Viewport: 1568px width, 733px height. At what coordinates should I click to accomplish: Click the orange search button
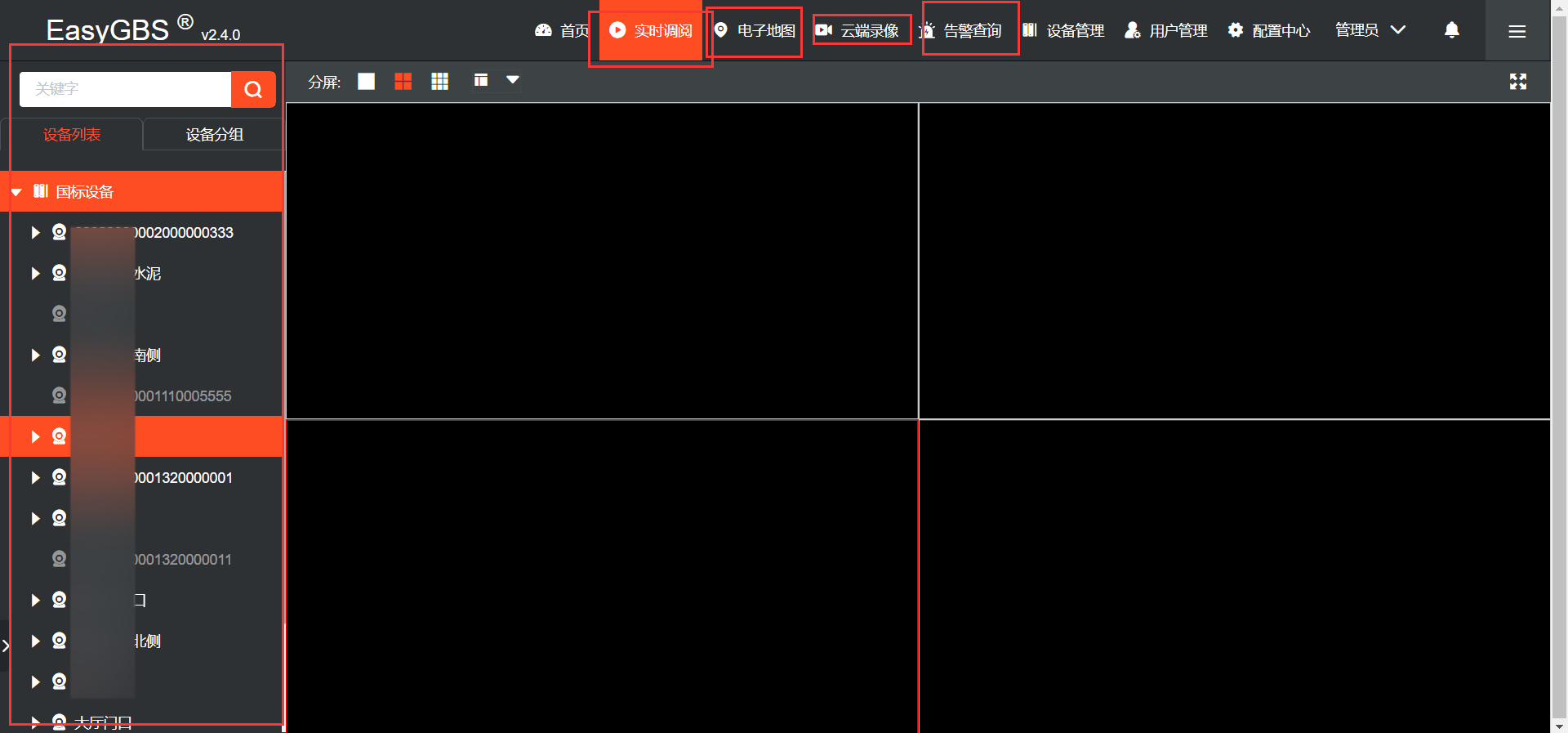click(x=253, y=89)
